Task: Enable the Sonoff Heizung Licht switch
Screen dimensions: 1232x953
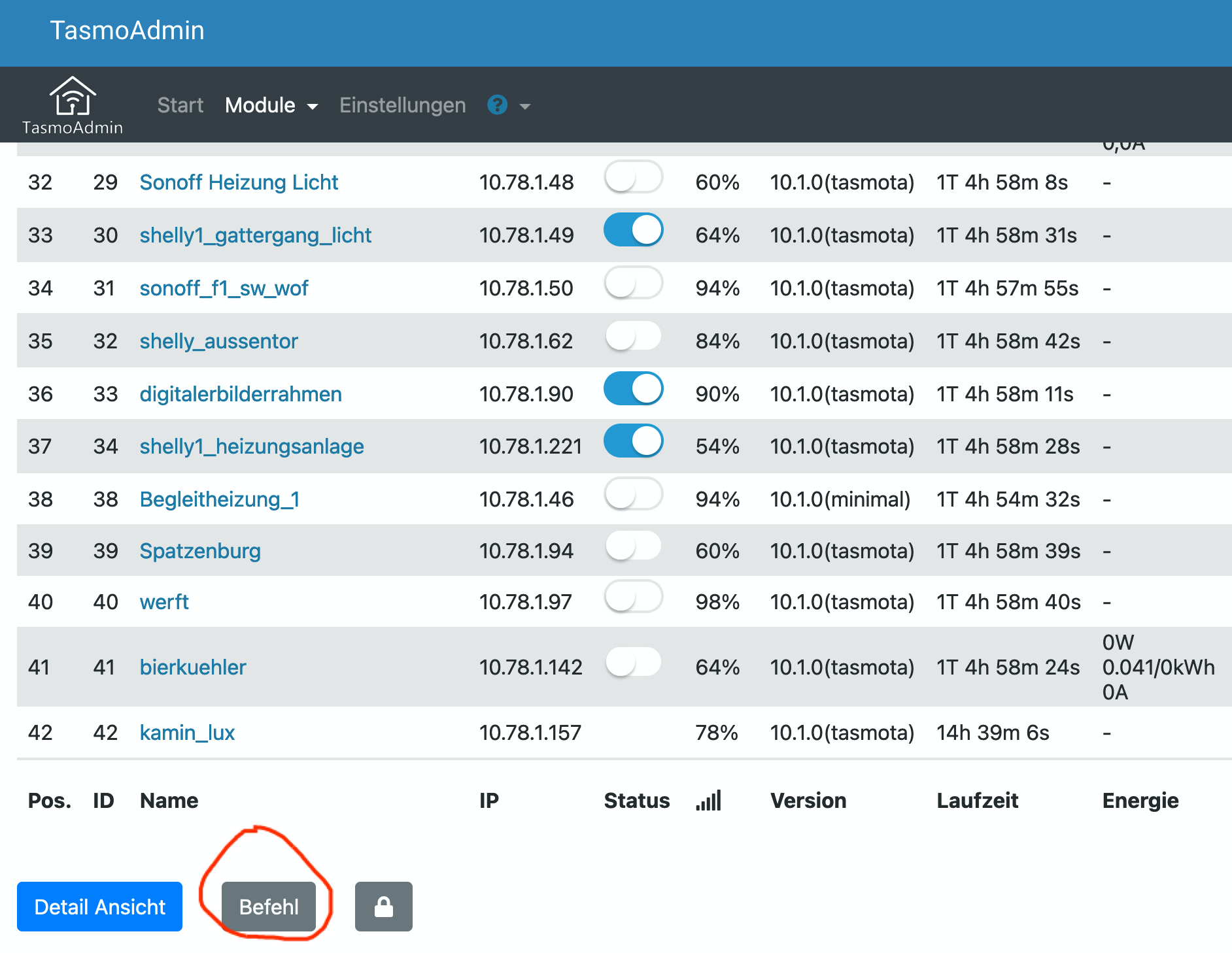Action: coord(632,176)
